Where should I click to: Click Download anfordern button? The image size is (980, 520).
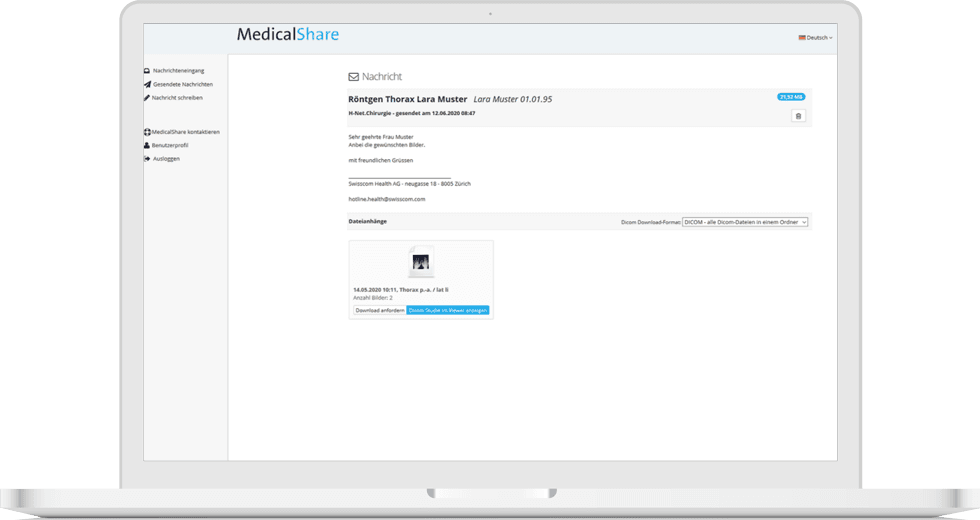(379, 311)
